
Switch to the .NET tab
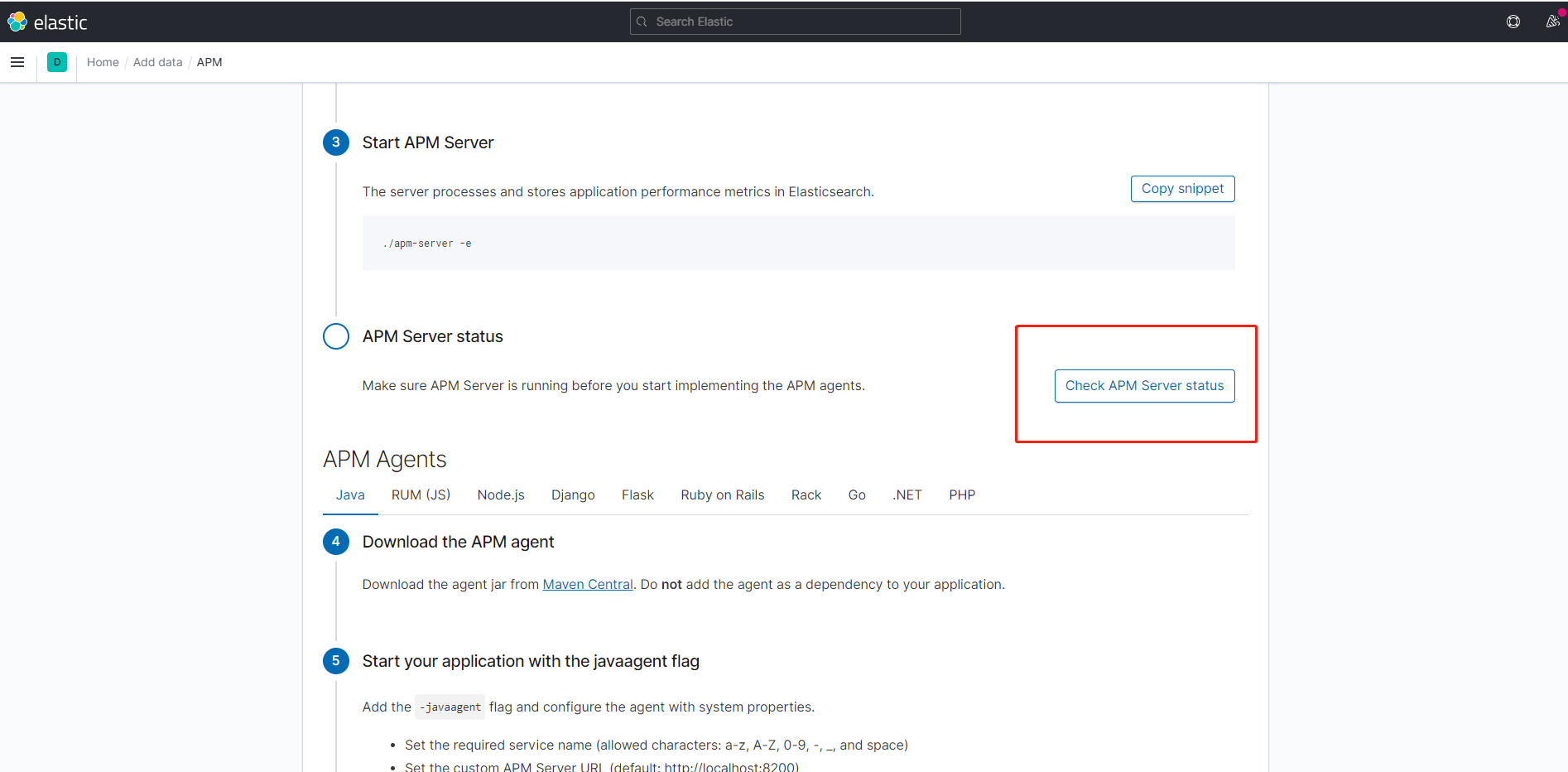[x=907, y=495]
